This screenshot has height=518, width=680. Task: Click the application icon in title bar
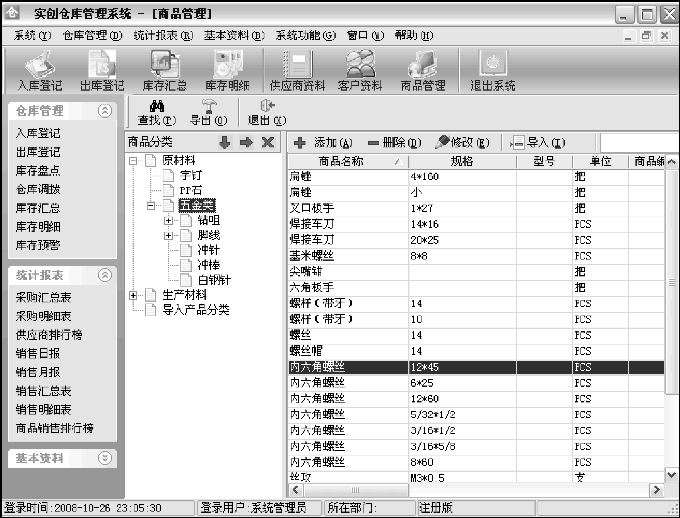[x=11, y=12]
